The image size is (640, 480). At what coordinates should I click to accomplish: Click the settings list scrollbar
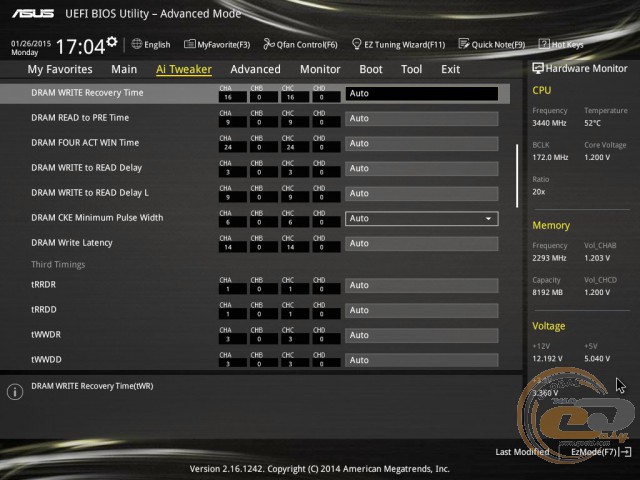517,176
